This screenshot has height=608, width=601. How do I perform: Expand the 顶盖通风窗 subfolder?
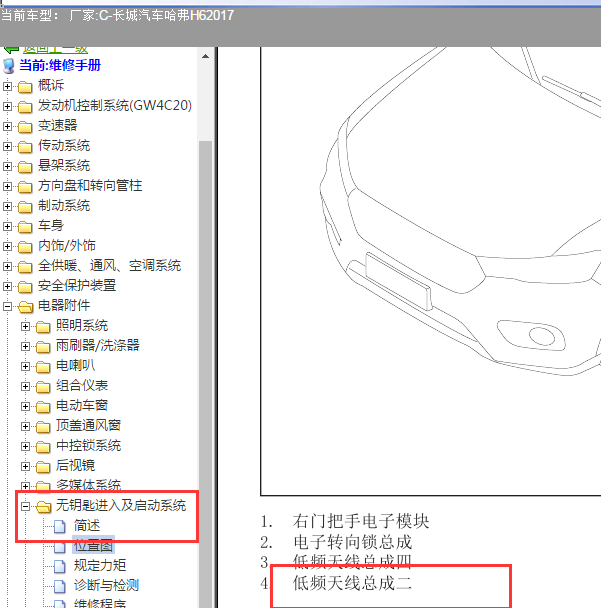tap(25, 427)
